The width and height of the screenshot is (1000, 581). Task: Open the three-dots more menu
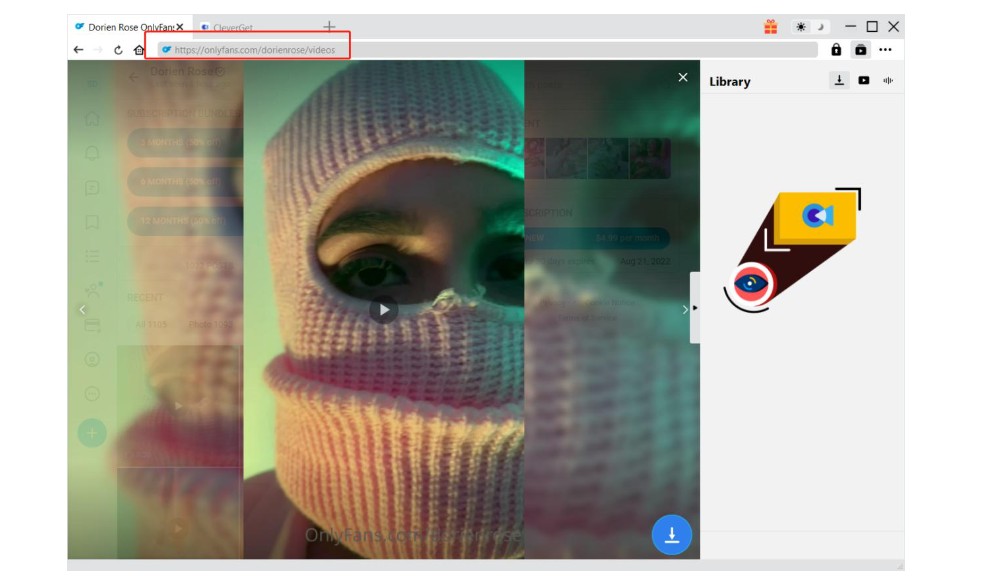click(x=885, y=50)
